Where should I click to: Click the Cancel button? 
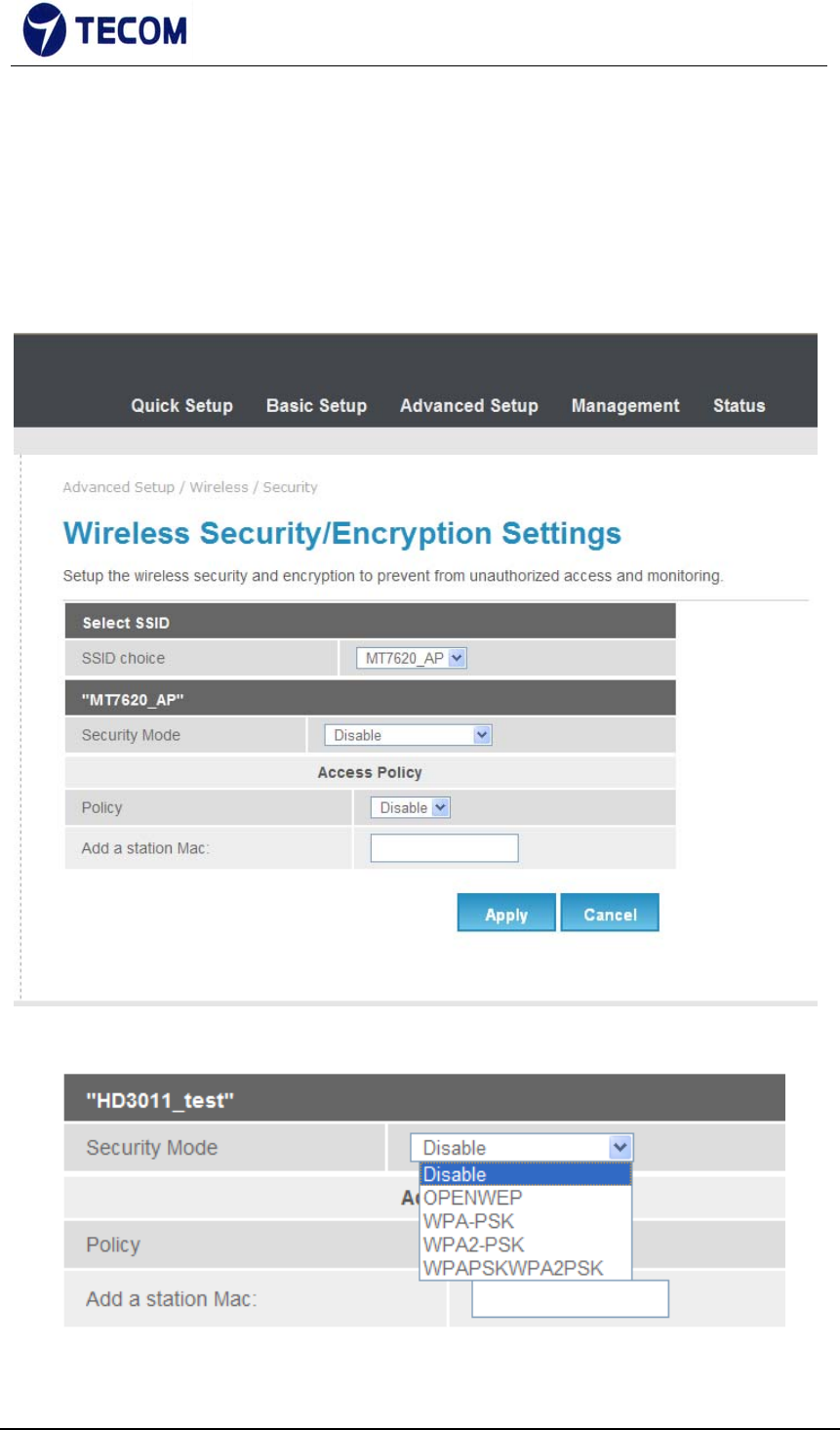click(x=610, y=914)
